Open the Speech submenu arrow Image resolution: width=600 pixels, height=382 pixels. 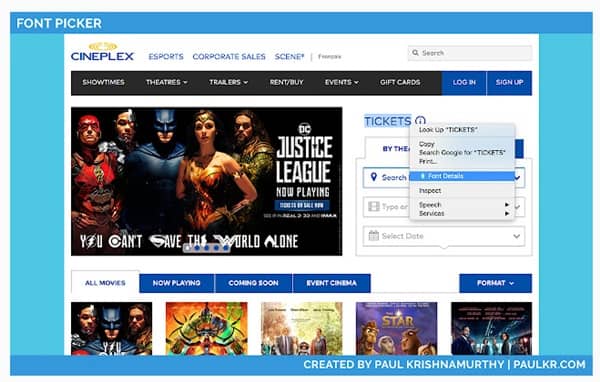507,204
